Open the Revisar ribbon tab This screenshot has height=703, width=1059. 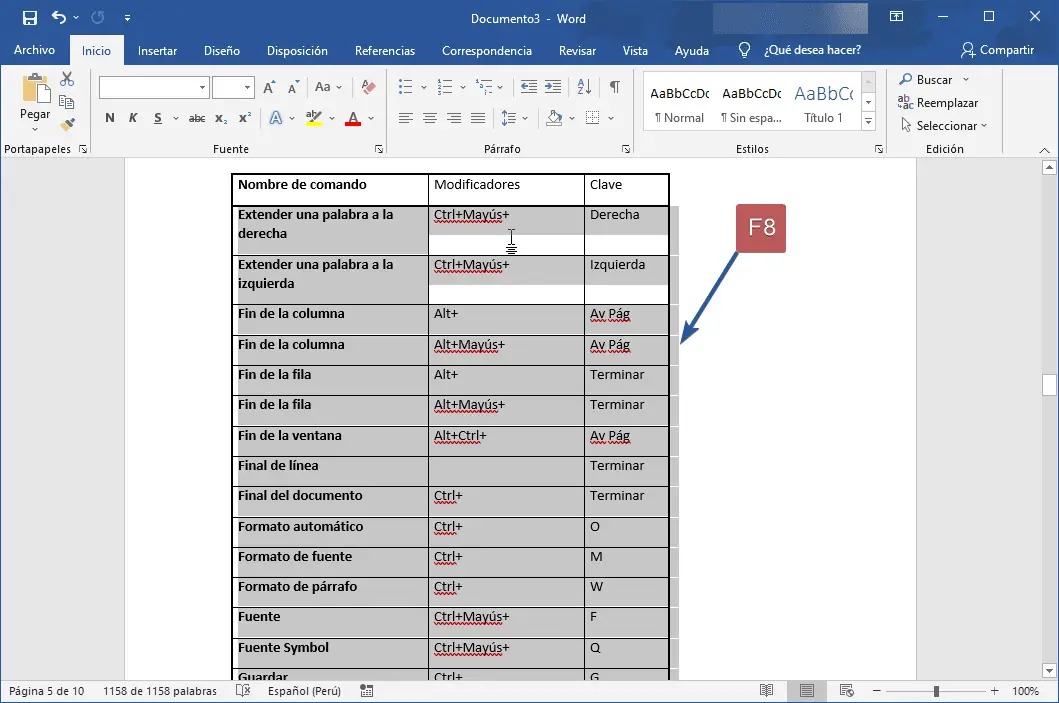577,50
